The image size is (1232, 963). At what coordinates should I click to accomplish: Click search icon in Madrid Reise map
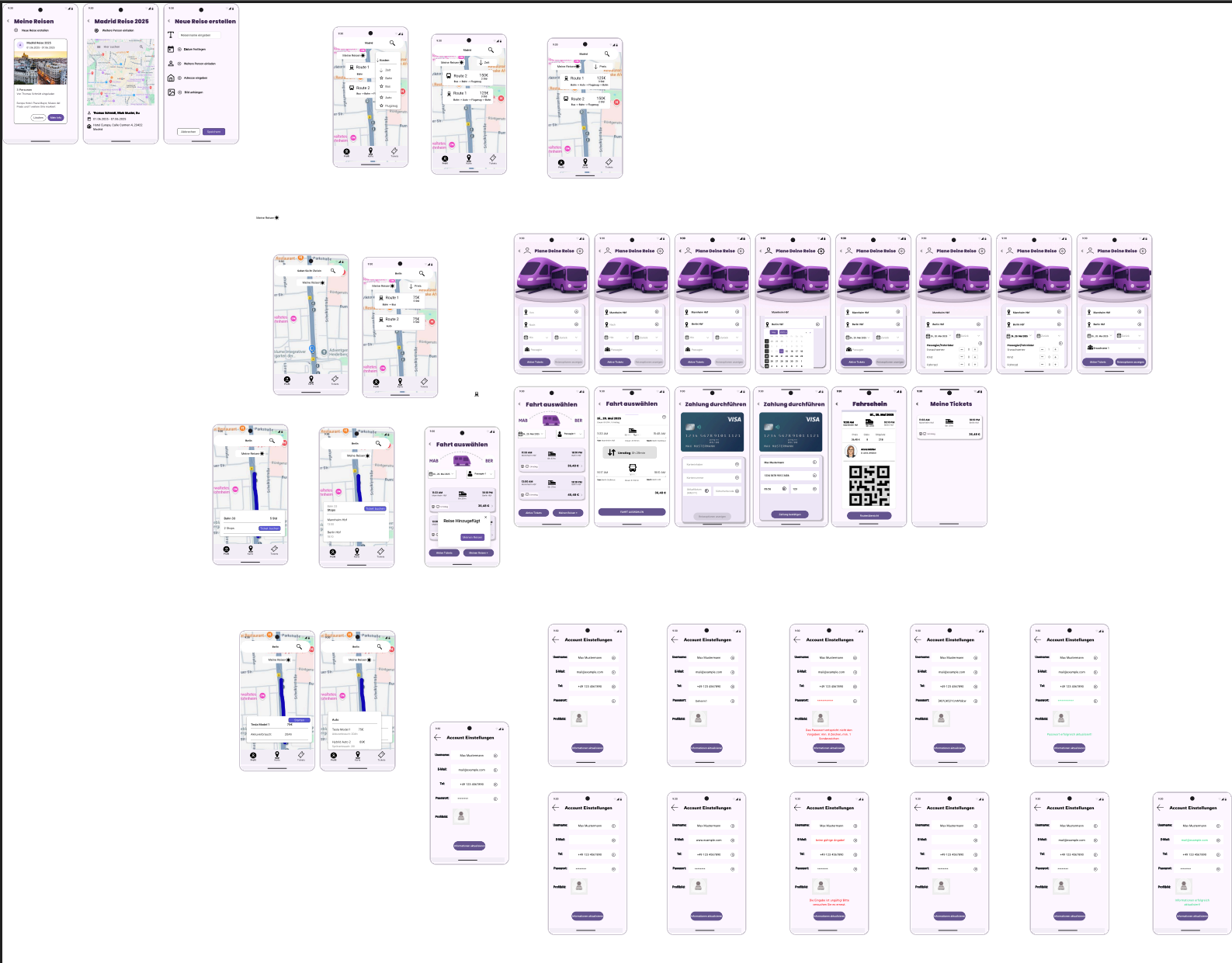pos(141,47)
